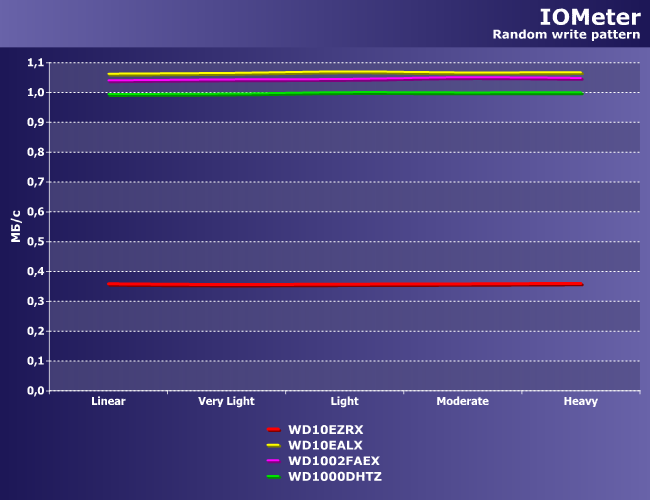The height and width of the screenshot is (500, 650).
Task: Click the 0,8 y-axis value
Action: tap(36, 152)
